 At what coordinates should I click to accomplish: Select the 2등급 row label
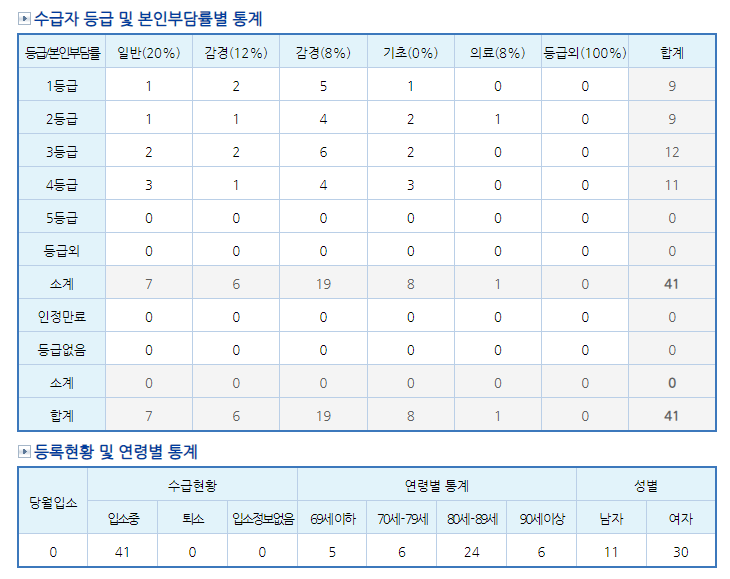pyautogui.click(x=62, y=119)
